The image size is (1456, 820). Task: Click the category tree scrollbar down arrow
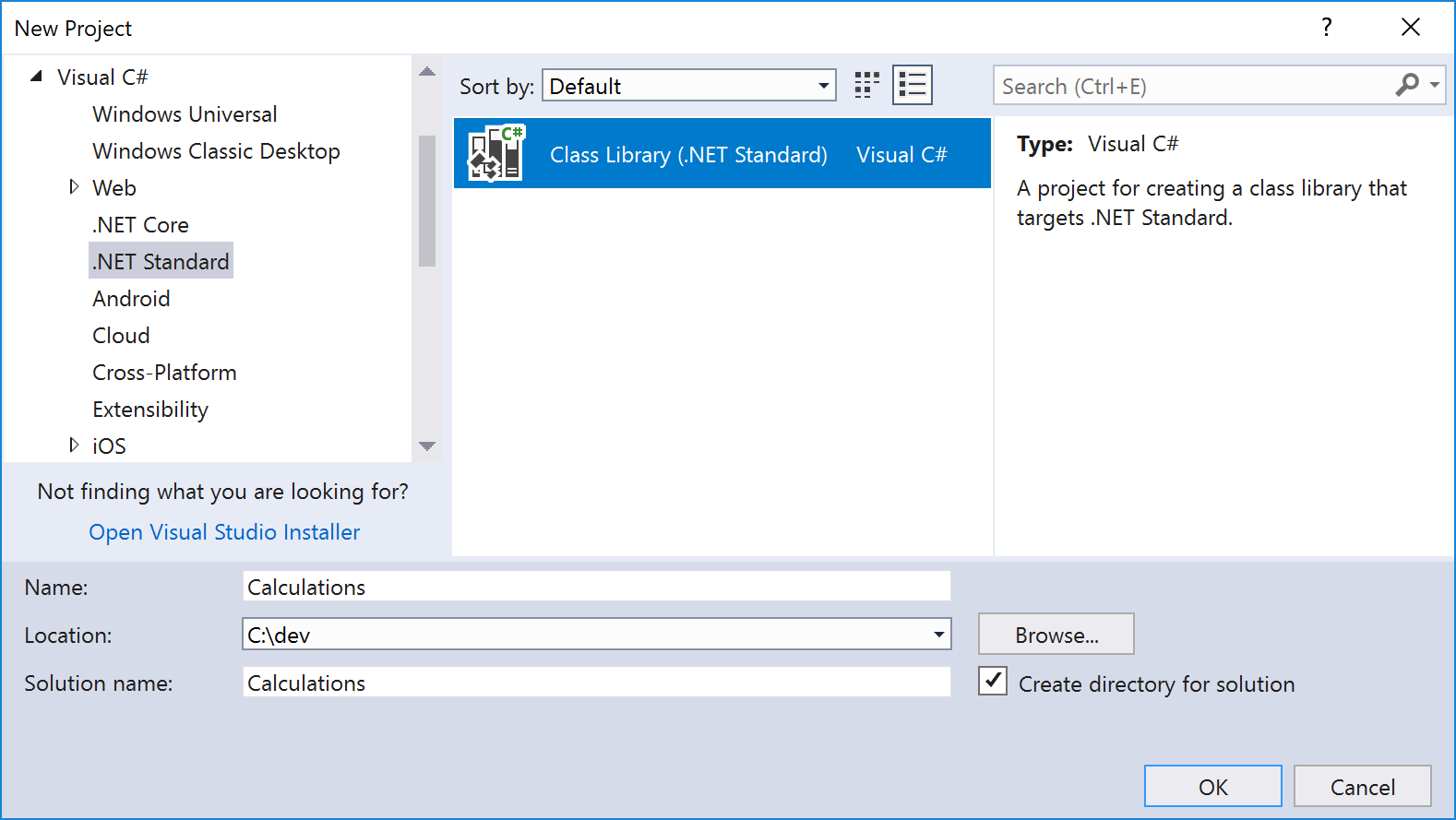click(x=426, y=446)
